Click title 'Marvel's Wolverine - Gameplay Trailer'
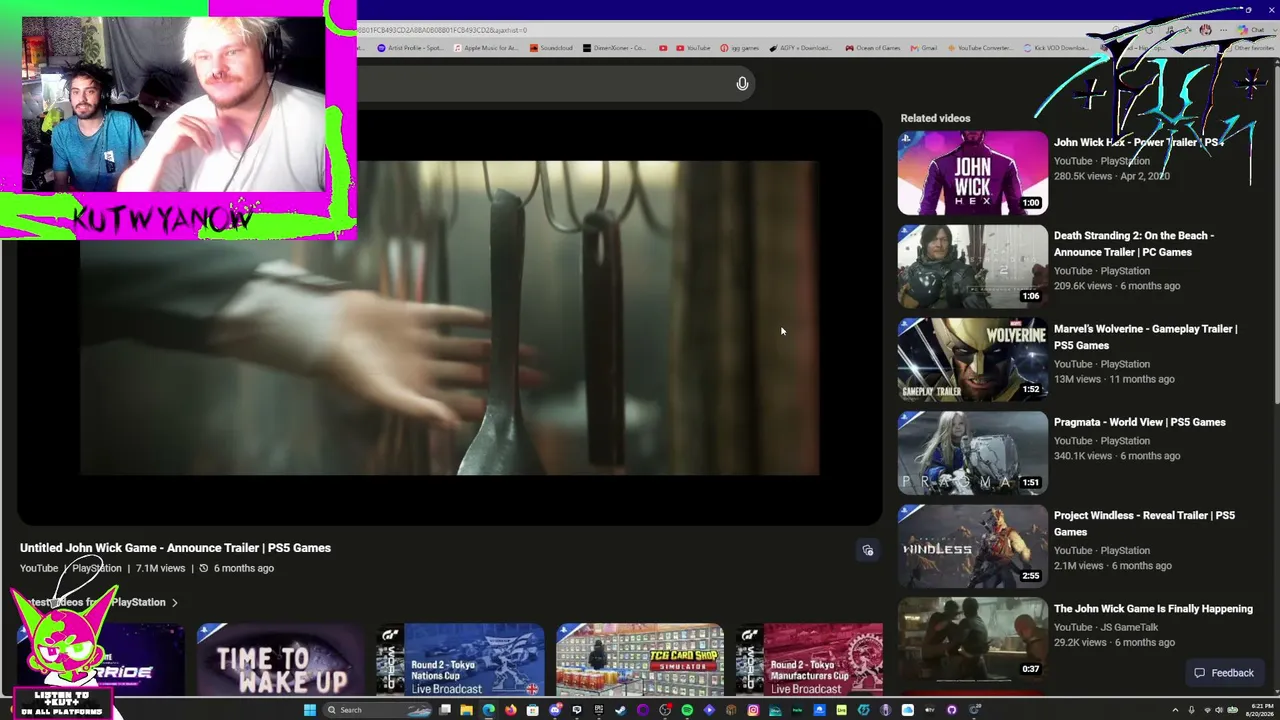1280x720 pixels. click(x=1145, y=337)
